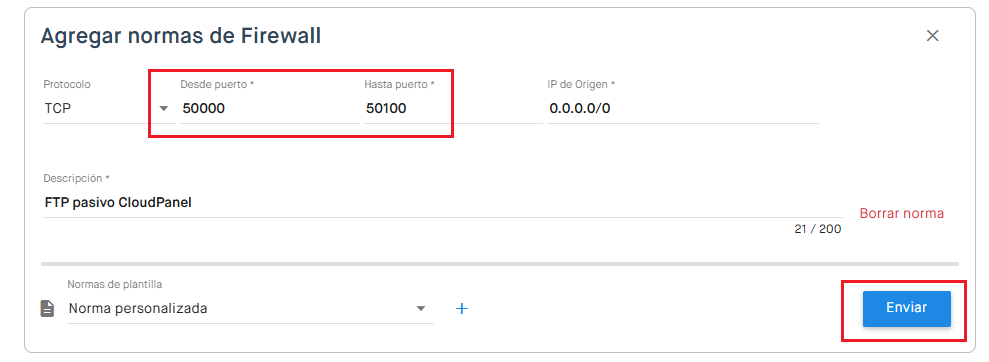
Task: Close the Agregar normas de Firewall dialog
Action: (x=932, y=36)
